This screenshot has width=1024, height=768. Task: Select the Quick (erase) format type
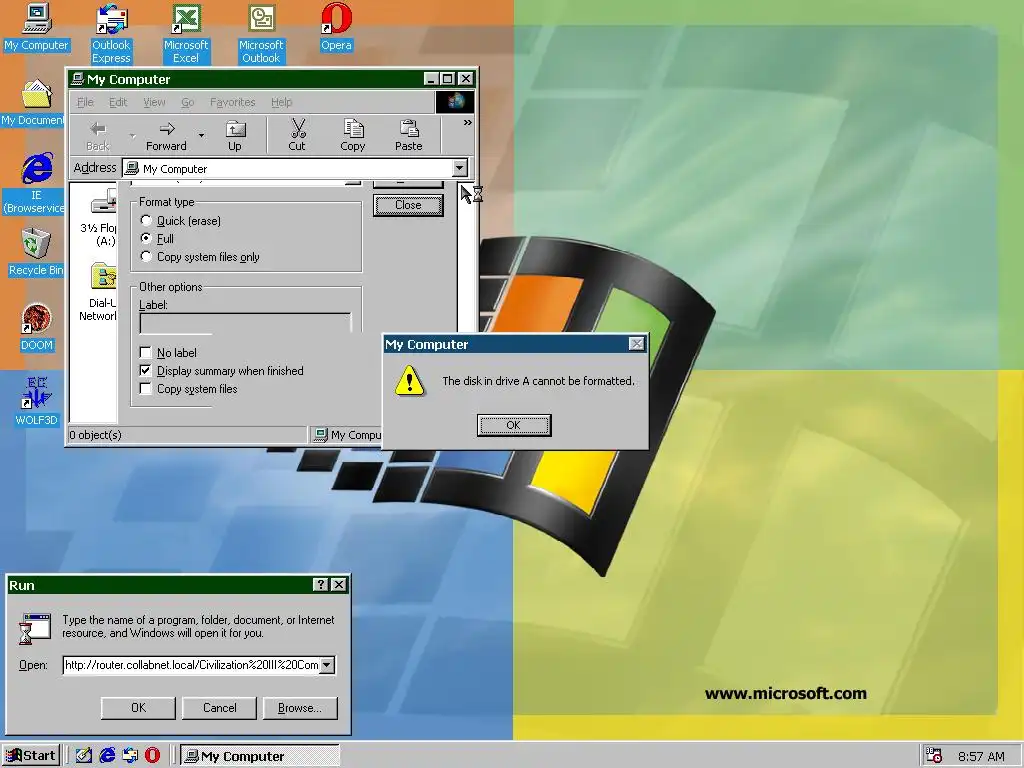182,221
